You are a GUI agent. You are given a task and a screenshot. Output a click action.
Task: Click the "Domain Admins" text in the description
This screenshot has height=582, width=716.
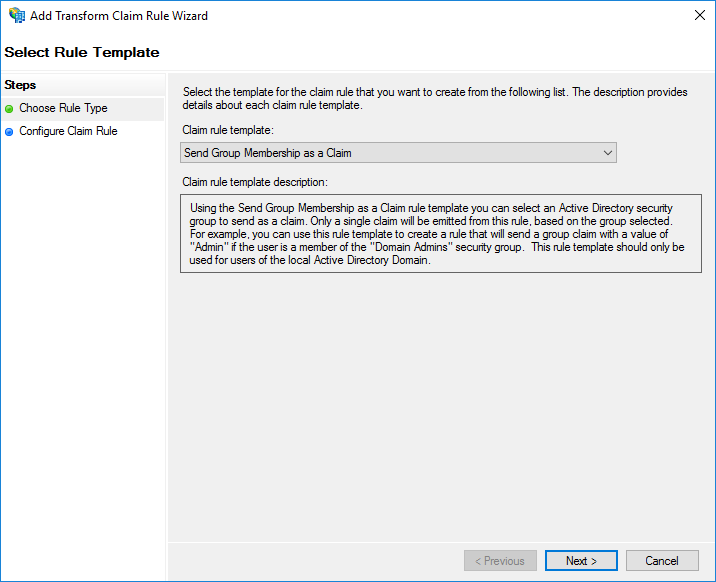click(x=411, y=247)
